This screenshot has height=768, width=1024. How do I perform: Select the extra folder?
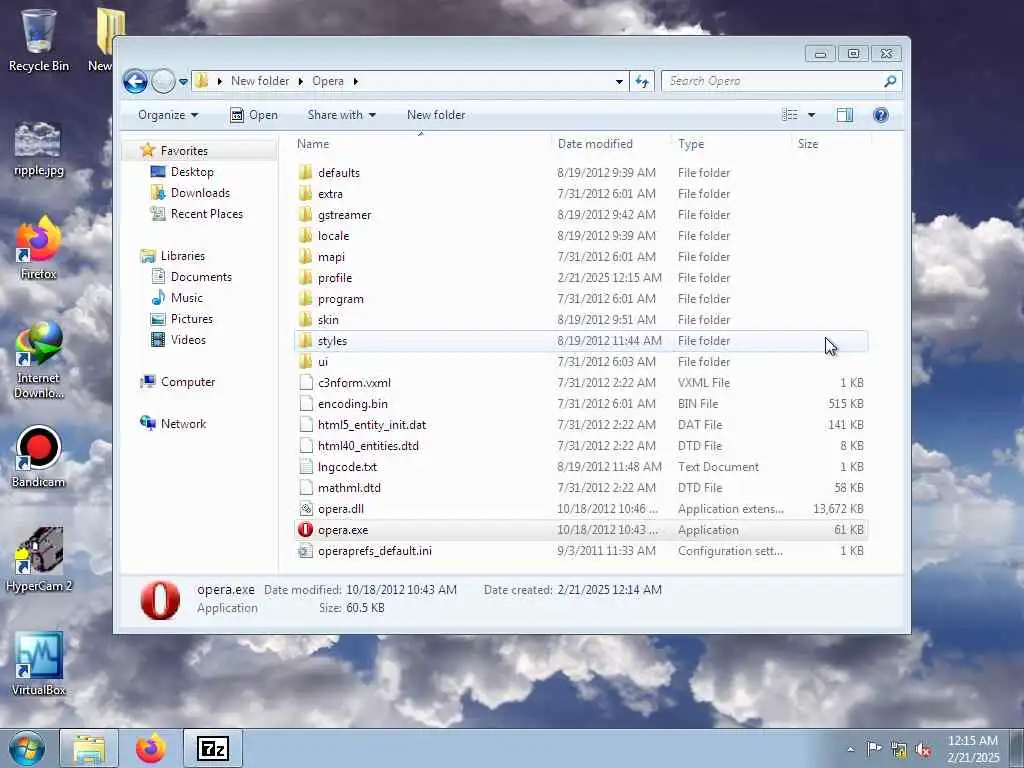[x=330, y=194]
